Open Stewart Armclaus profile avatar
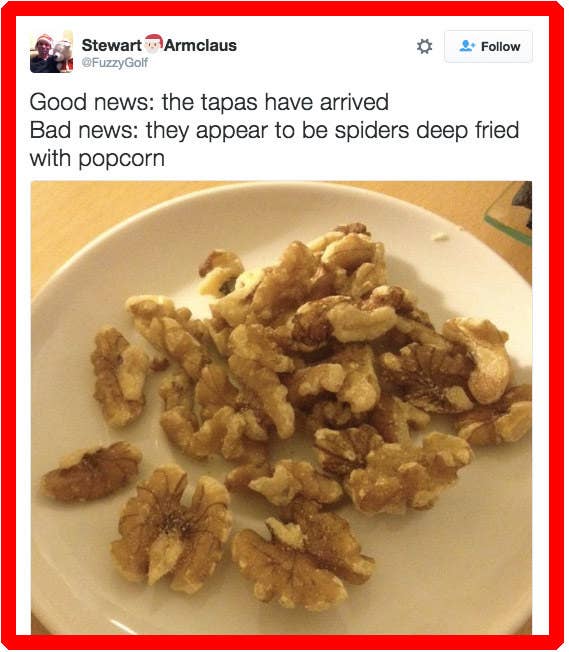 click(51, 52)
